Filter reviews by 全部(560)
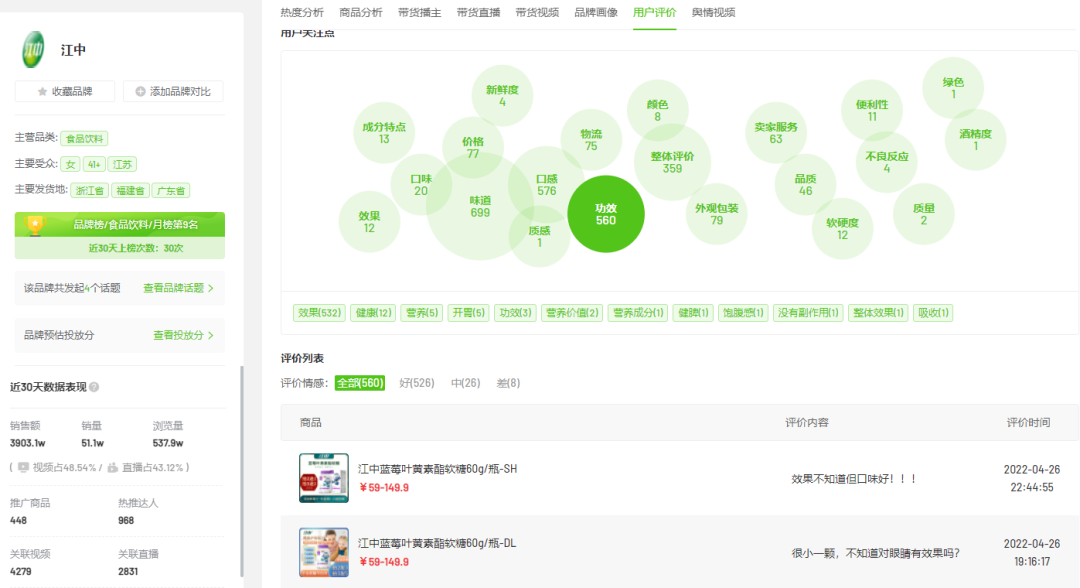1080x588 pixels. pos(360,383)
